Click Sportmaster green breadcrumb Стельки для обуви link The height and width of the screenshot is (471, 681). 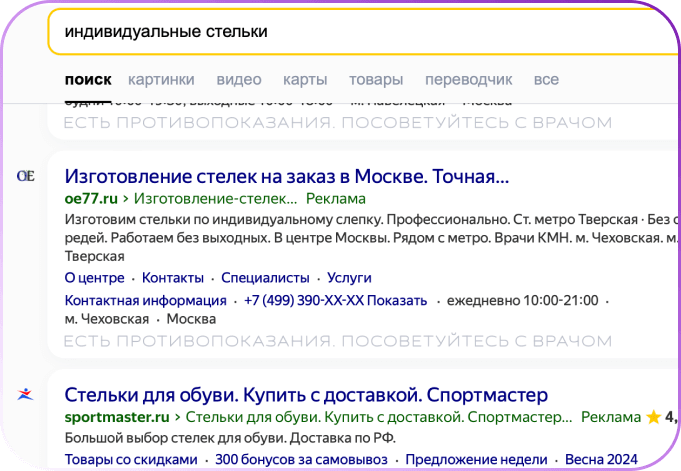pyautogui.click(x=379, y=417)
